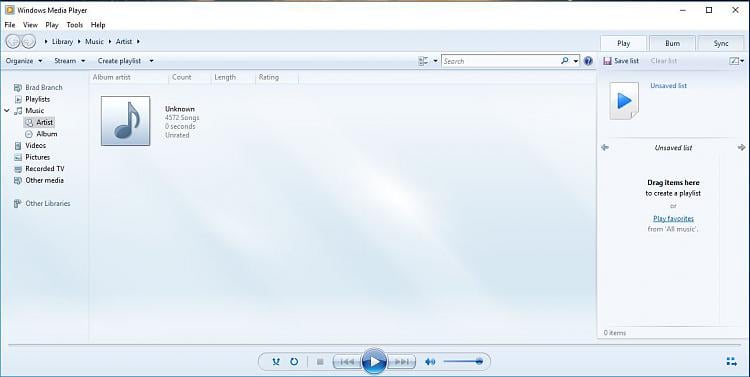Open the View menu
This screenshot has height=377, width=750.
30,25
